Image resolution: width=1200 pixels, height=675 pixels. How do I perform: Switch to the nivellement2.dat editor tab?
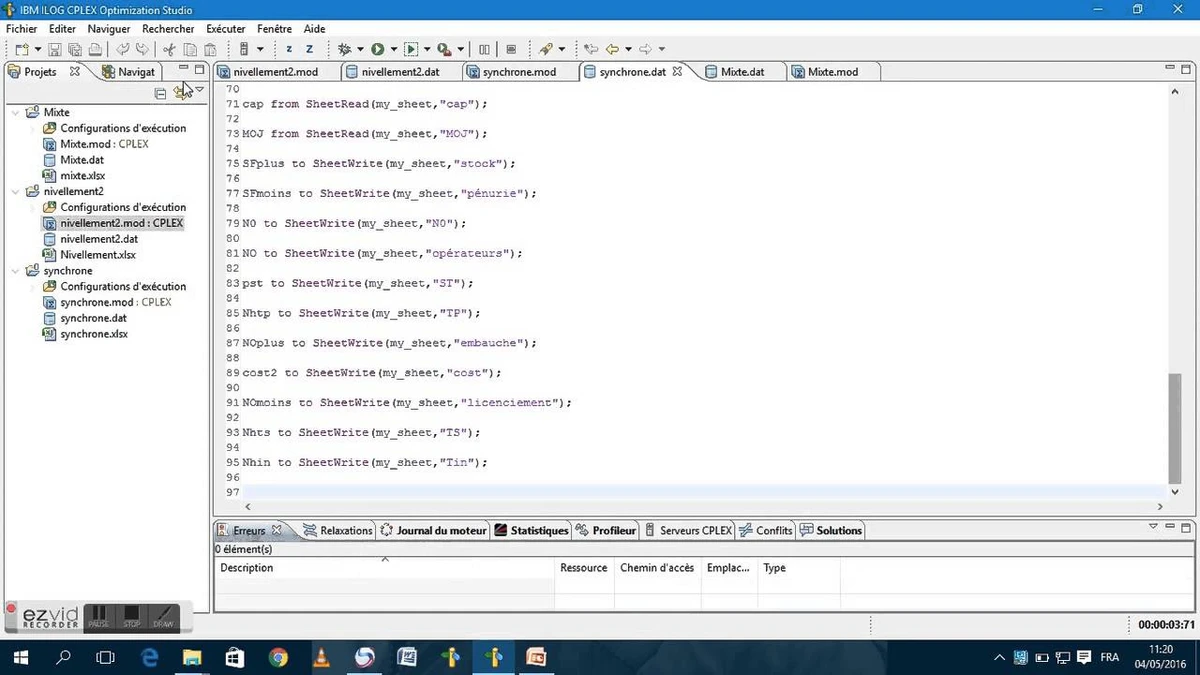(400, 72)
